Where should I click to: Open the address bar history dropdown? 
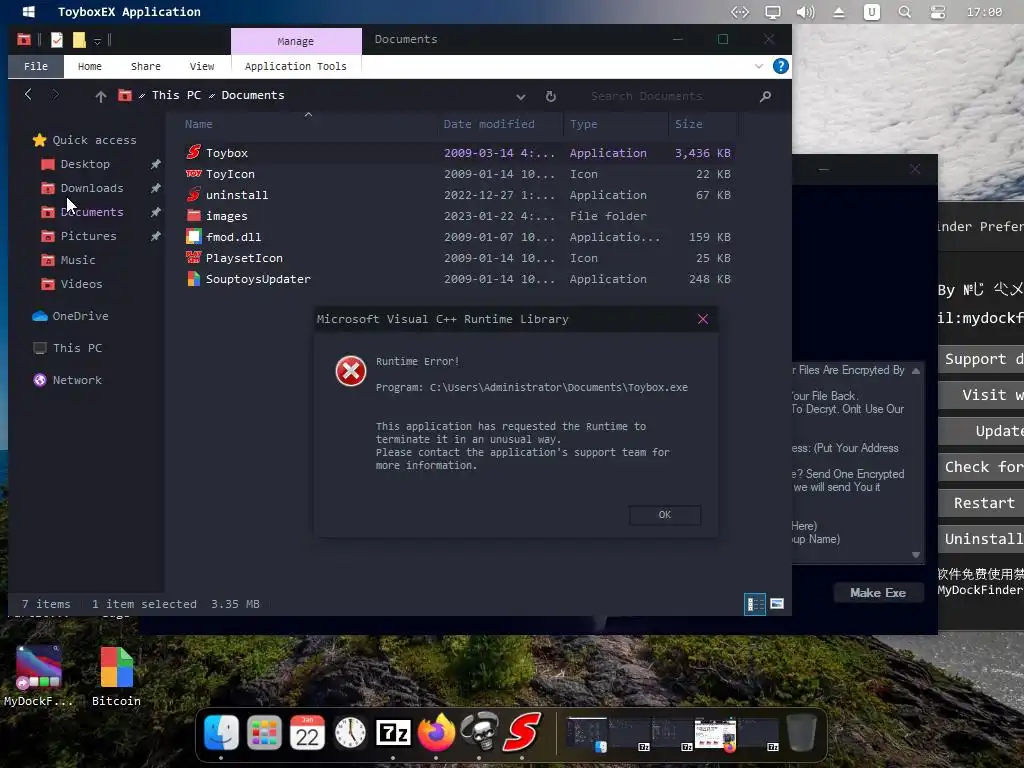pyautogui.click(x=520, y=97)
